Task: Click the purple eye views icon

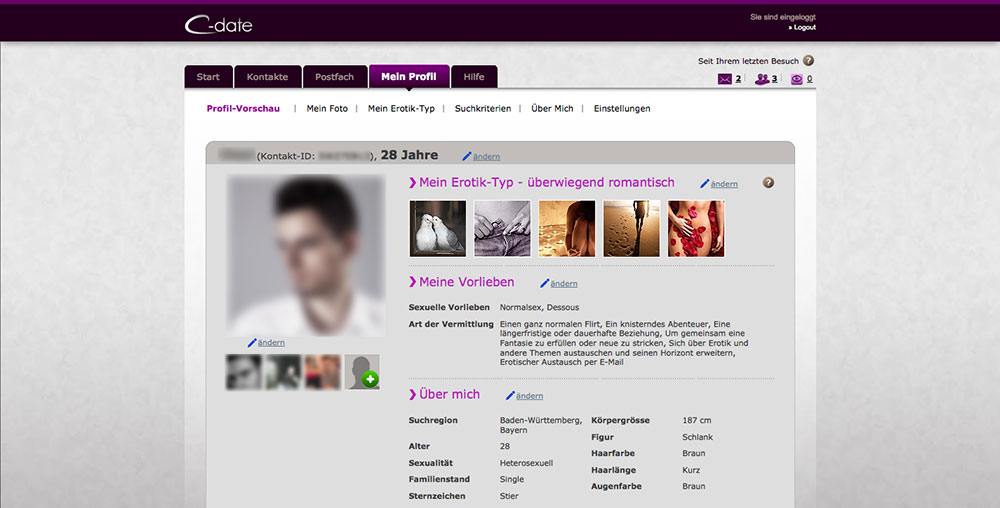Action: [x=797, y=80]
